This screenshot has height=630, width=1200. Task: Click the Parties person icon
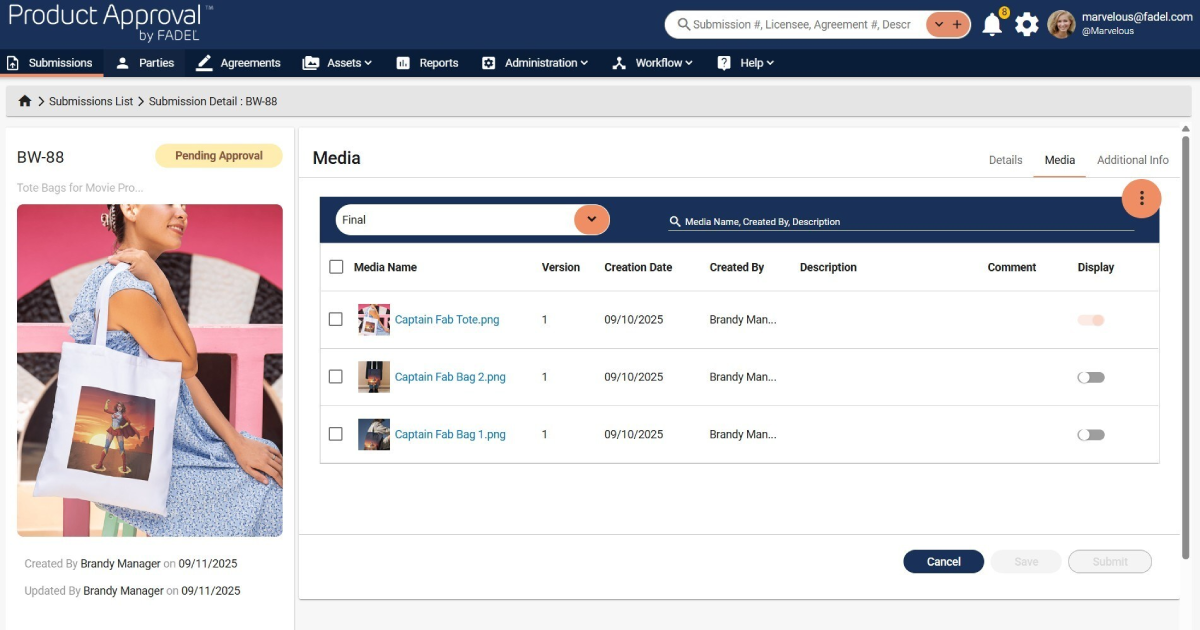123,62
